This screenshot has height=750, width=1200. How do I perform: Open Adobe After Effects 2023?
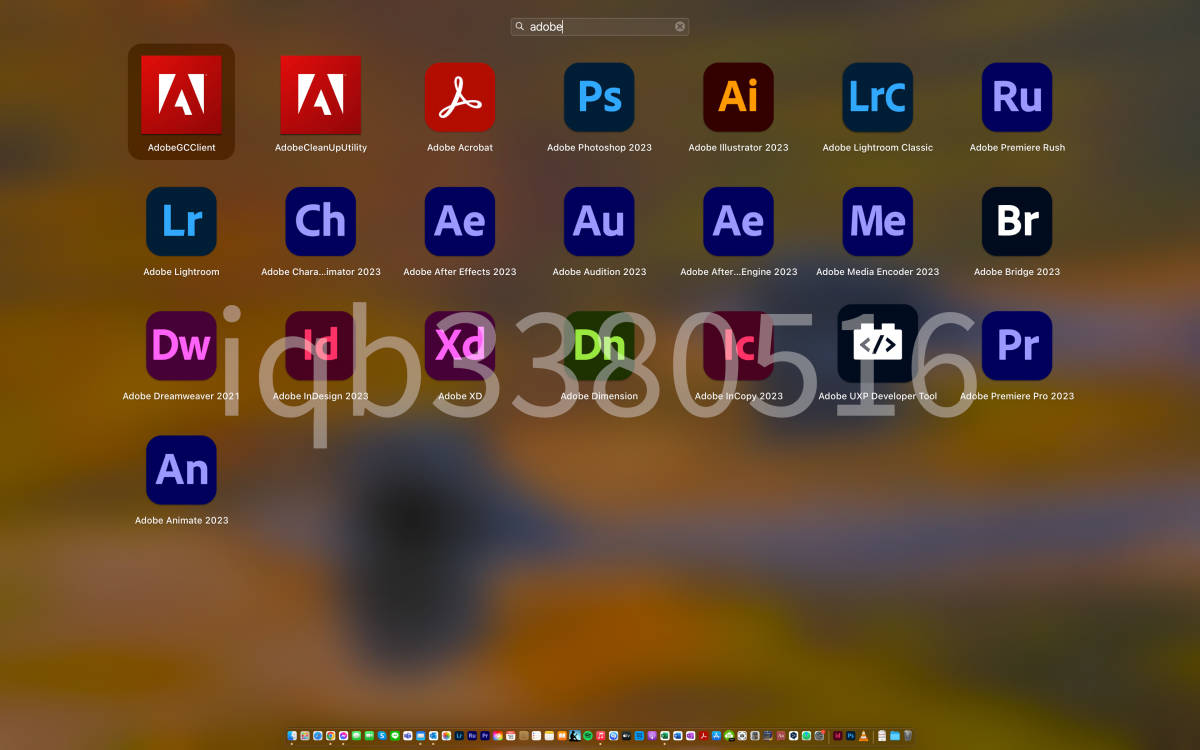point(459,221)
